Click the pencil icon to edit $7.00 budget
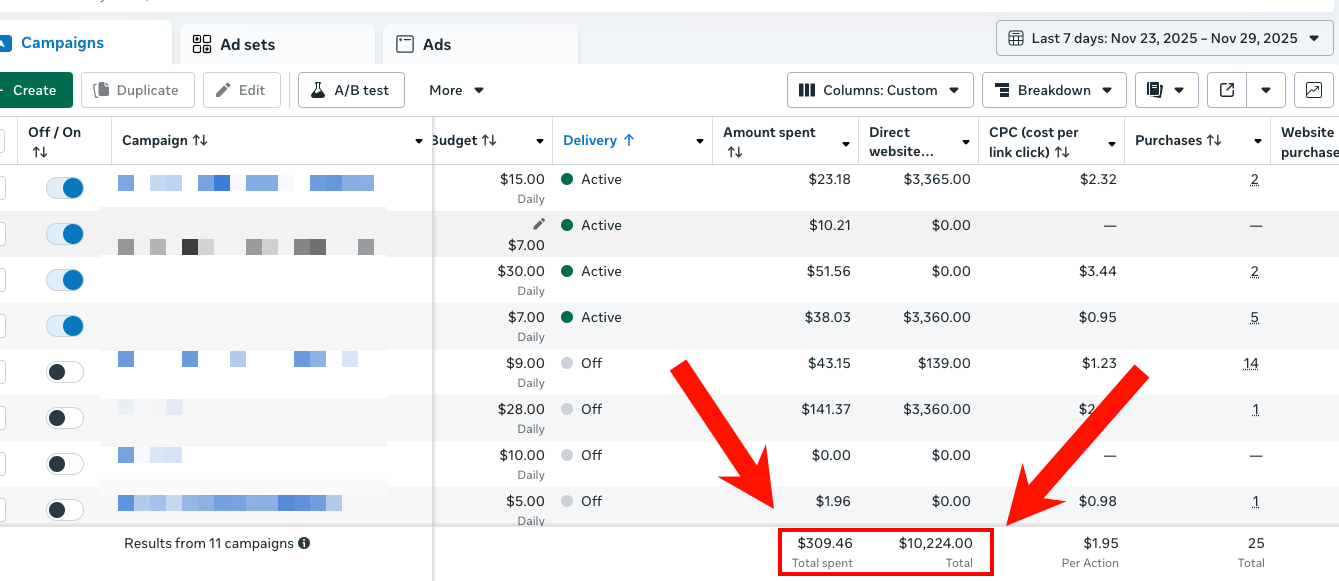Image resolution: width=1339 pixels, height=581 pixels. point(539,224)
